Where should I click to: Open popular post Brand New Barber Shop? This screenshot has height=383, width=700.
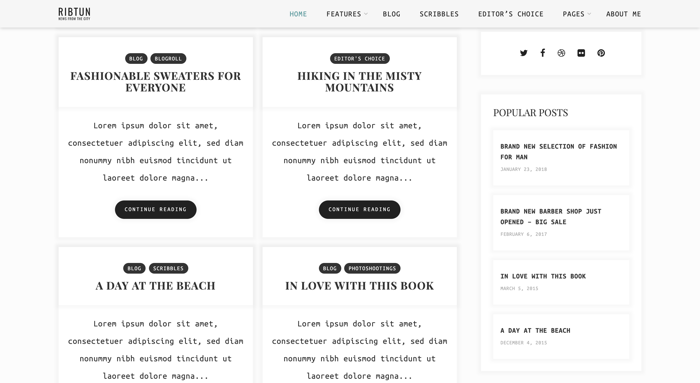coord(551,216)
